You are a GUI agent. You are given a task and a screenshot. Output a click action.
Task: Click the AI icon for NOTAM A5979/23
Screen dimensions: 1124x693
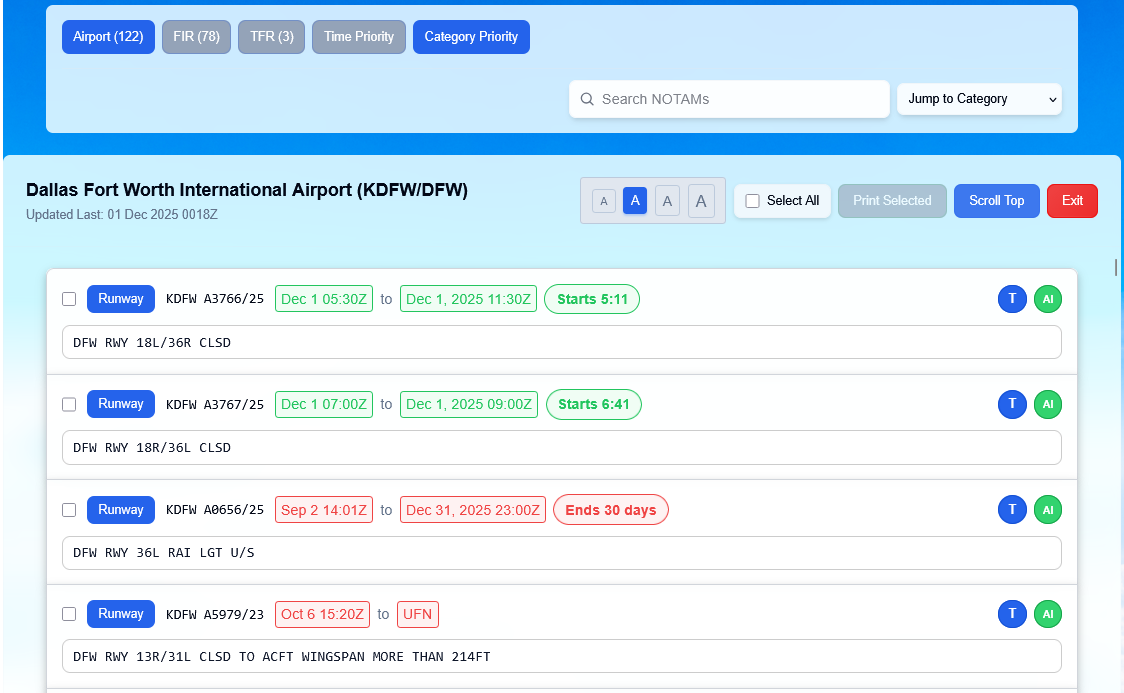click(1047, 613)
